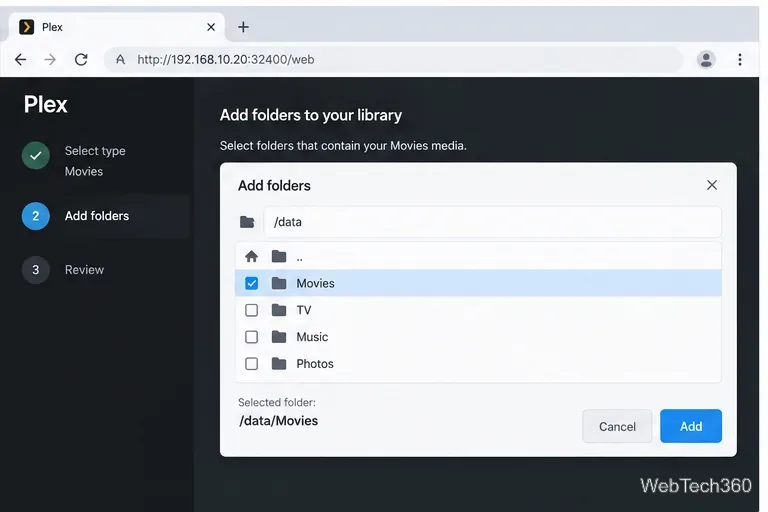Select the Plex browser tab

click(117, 27)
